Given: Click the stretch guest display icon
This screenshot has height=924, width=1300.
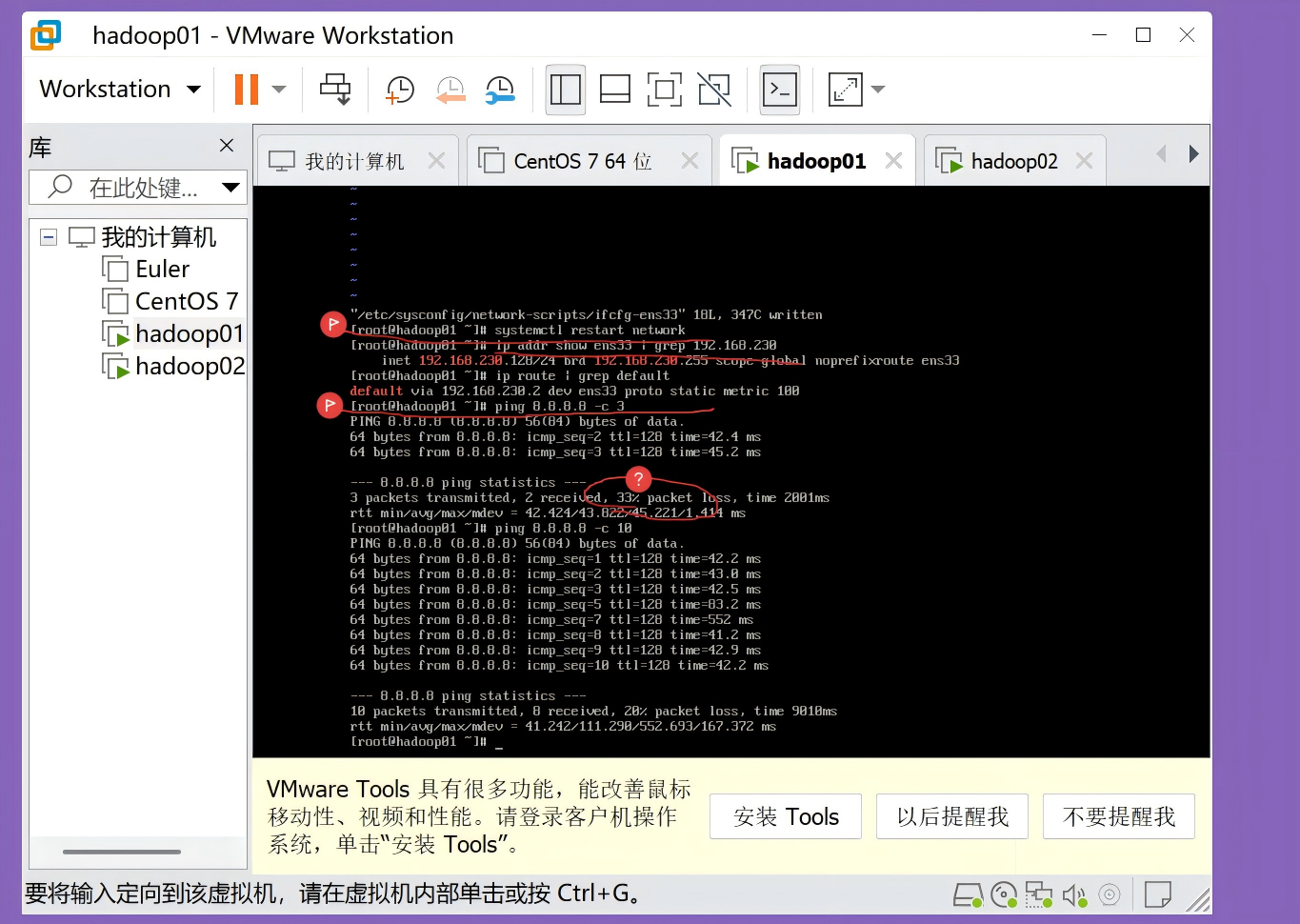Looking at the screenshot, I should click(x=846, y=90).
